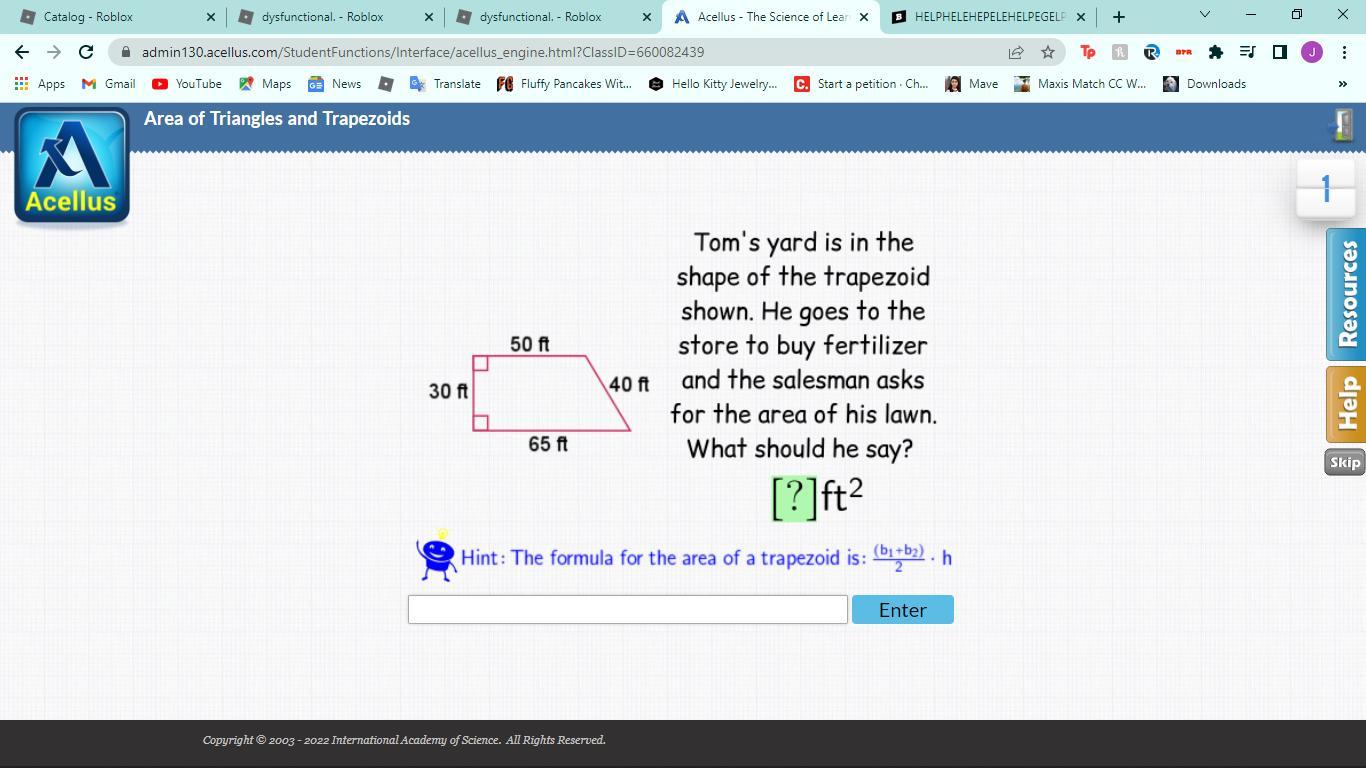Image resolution: width=1366 pixels, height=768 pixels.
Task: Bookmark this page with star
Action: tap(1048, 52)
